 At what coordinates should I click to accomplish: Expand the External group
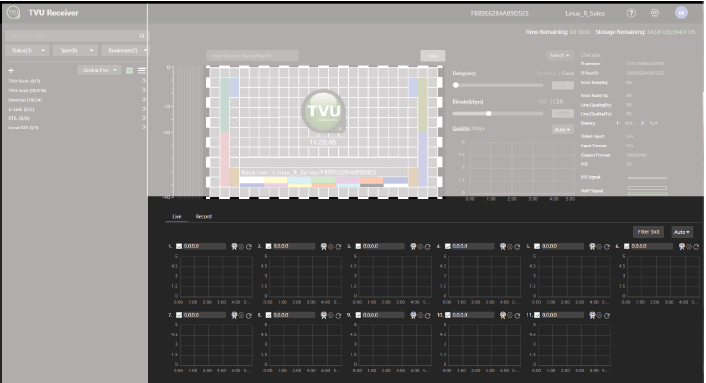pyautogui.click(x=144, y=99)
